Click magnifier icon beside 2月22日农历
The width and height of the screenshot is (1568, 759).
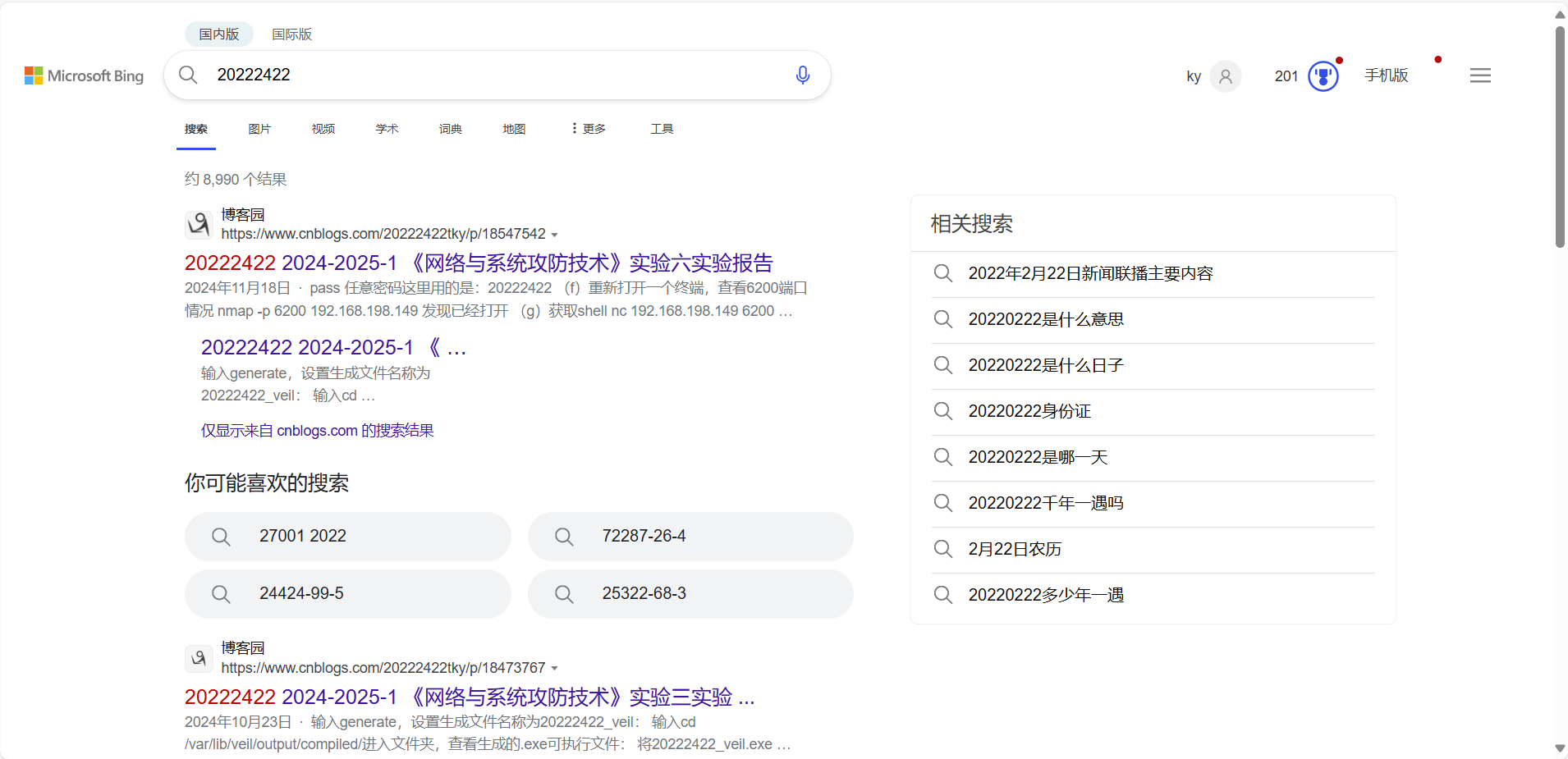943,549
